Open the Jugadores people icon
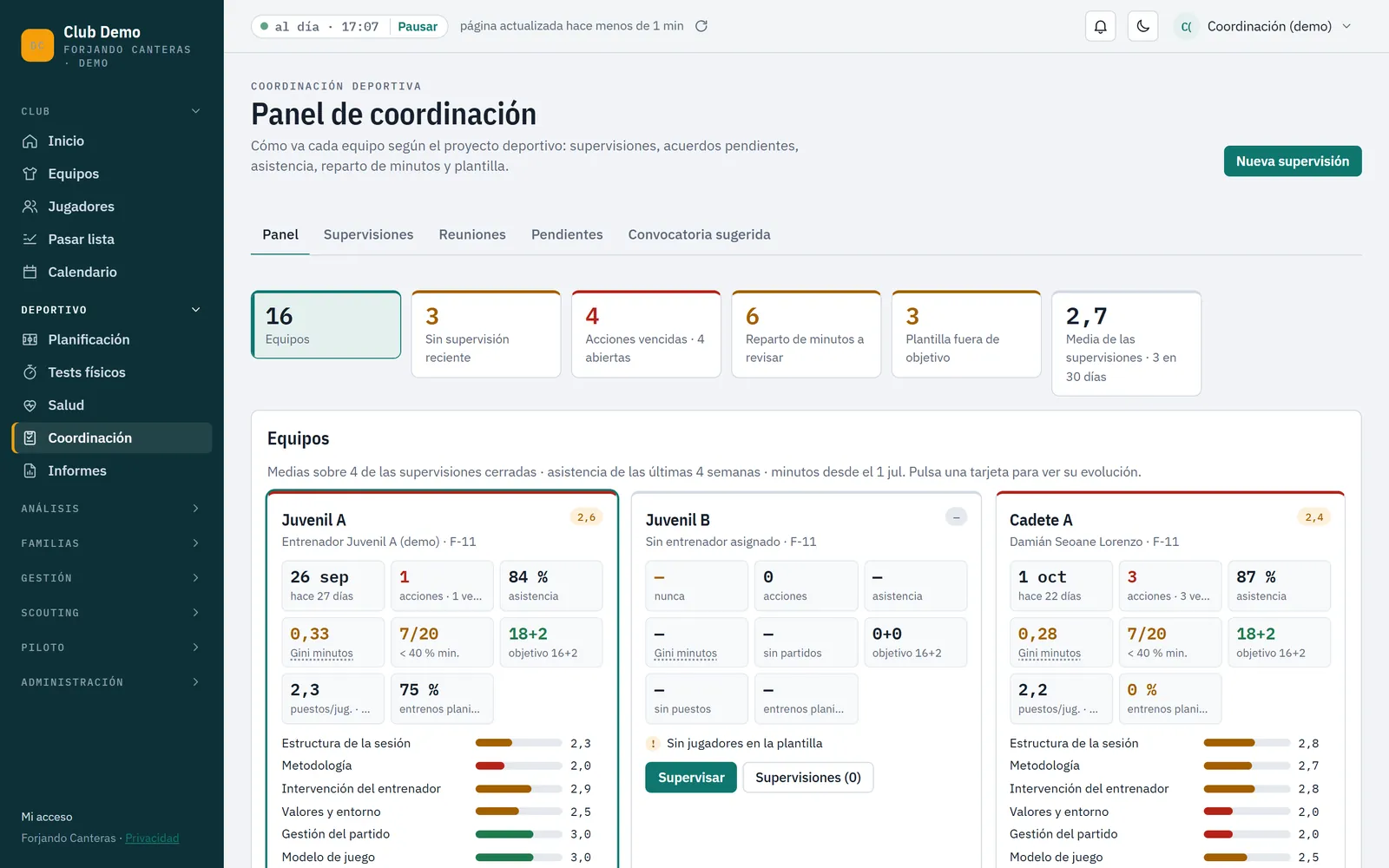The height and width of the screenshot is (868, 1389). point(30,207)
